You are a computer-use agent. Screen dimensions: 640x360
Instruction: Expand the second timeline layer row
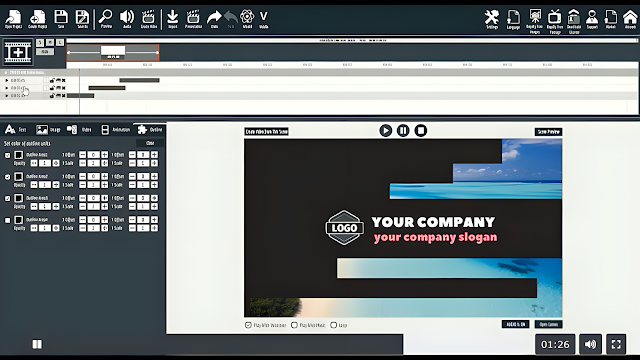pyautogui.click(x=7, y=88)
